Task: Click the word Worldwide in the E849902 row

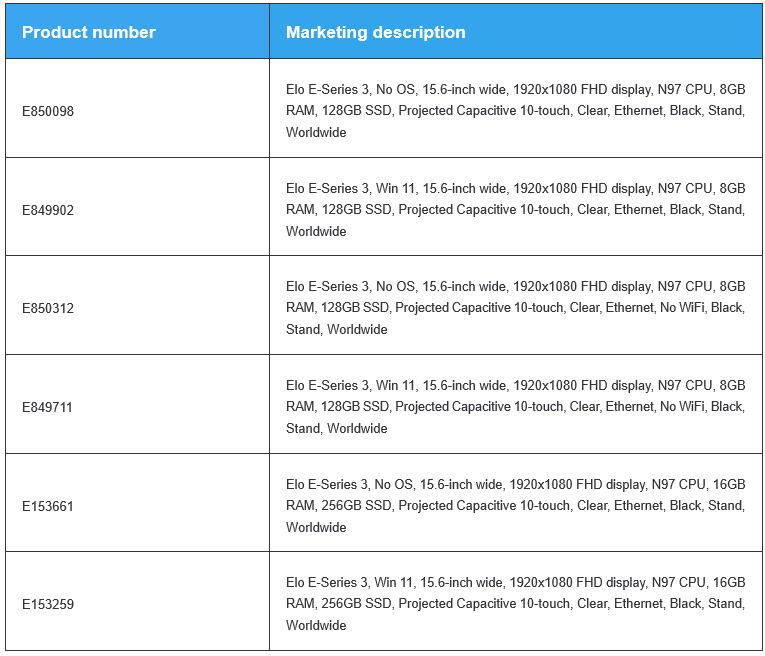Action: click(x=316, y=231)
